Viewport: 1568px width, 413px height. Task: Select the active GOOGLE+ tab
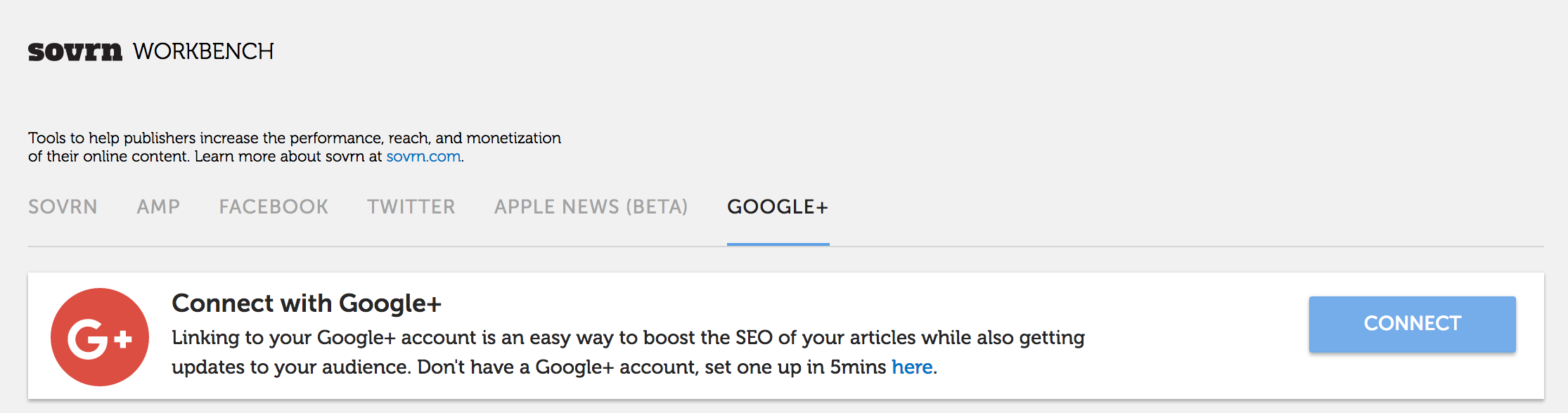point(778,206)
